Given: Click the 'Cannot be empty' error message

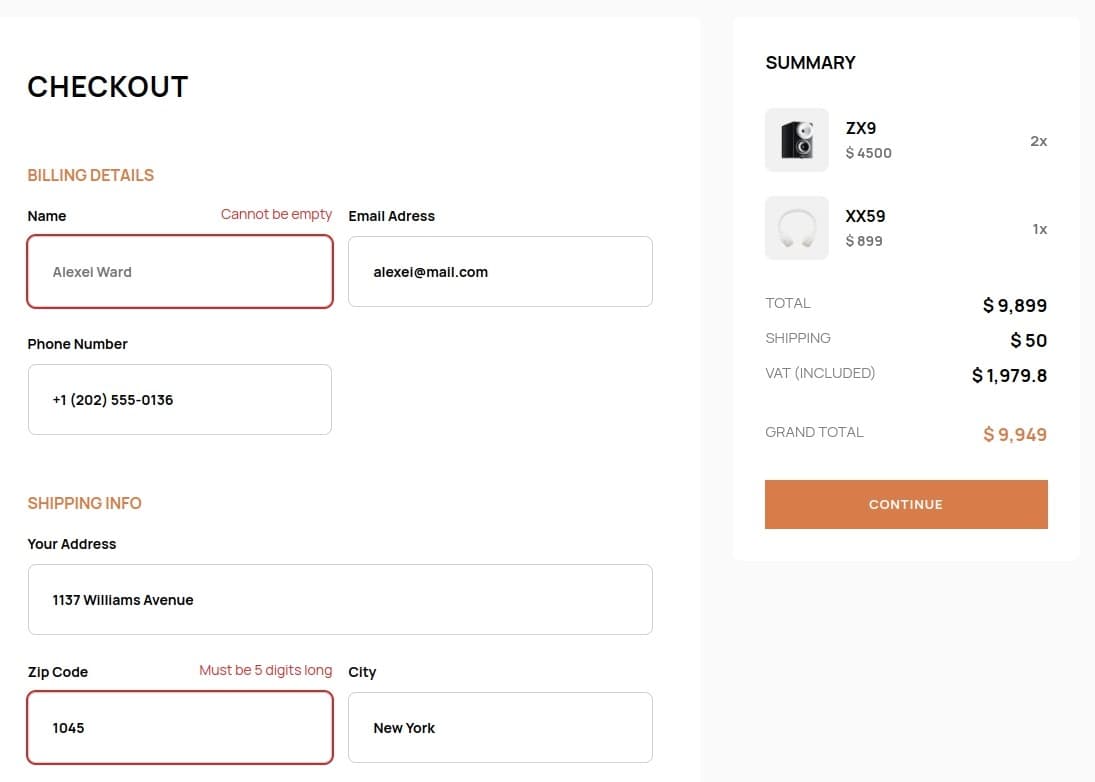Looking at the screenshot, I should point(277,214).
